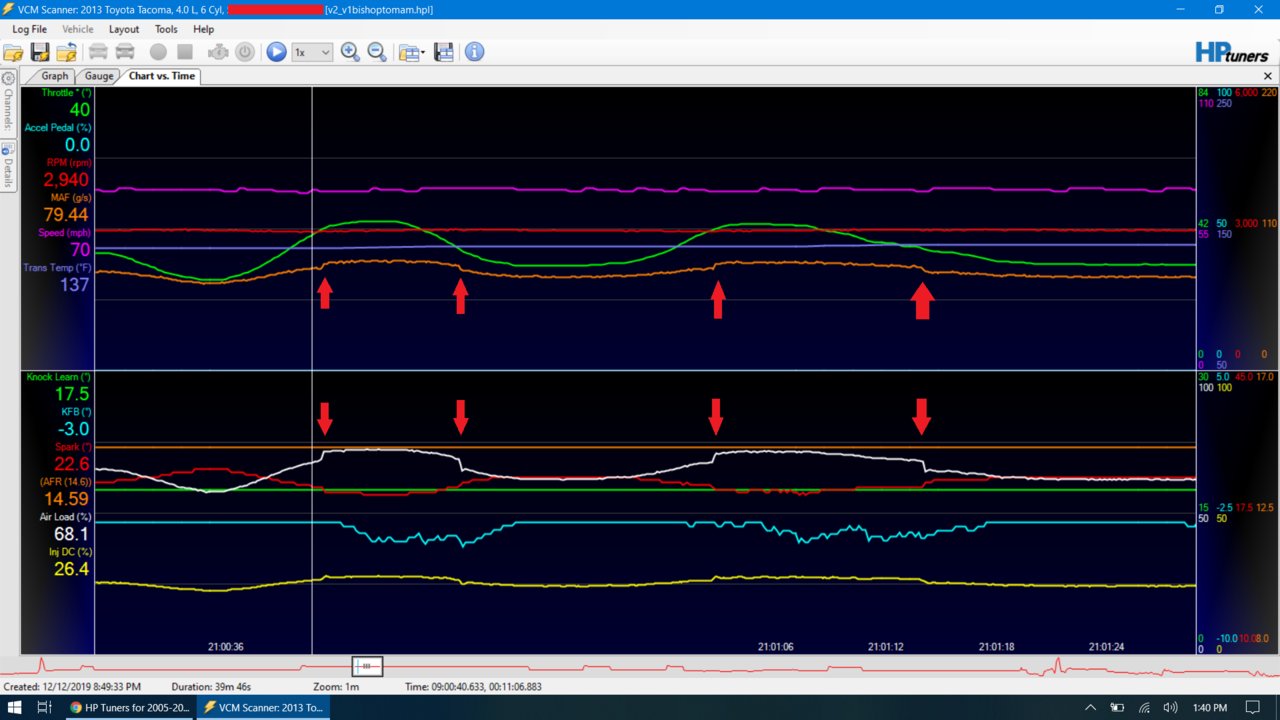This screenshot has width=1280, height=720.
Task: Open the Vehicle menu
Action: (x=78, y=30)
